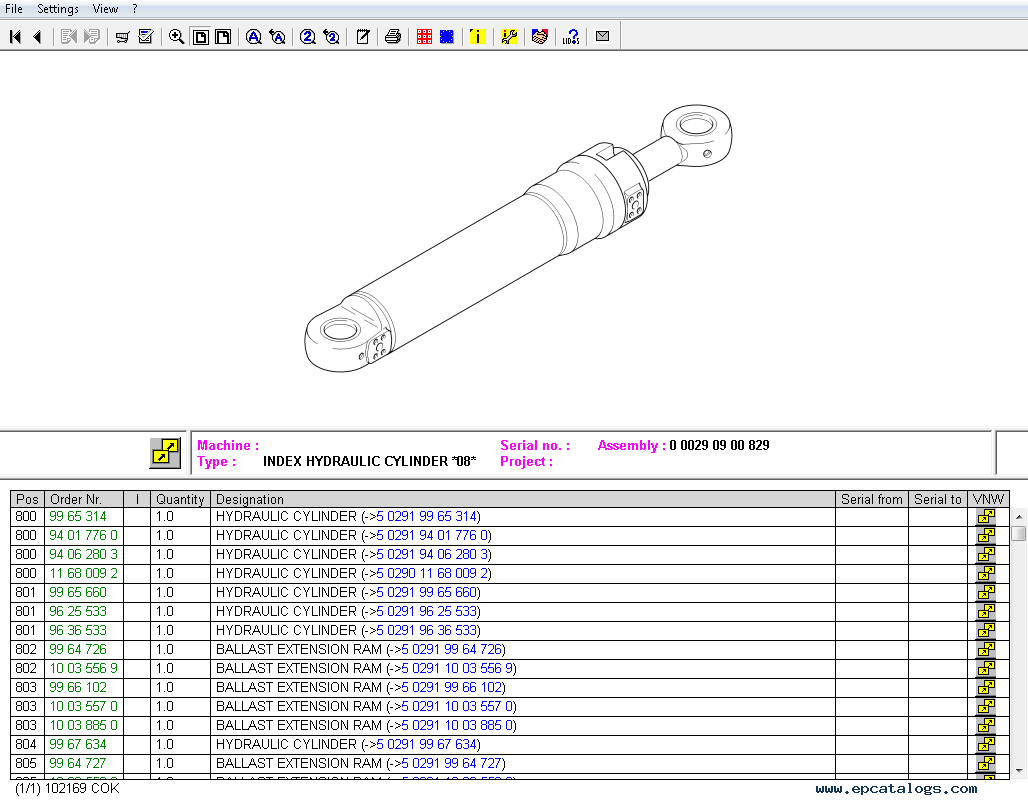This screenshot has height=805, width=1028.
Task: Follow link 5 0291 10 03 556 9
Action: click(457, 669)
